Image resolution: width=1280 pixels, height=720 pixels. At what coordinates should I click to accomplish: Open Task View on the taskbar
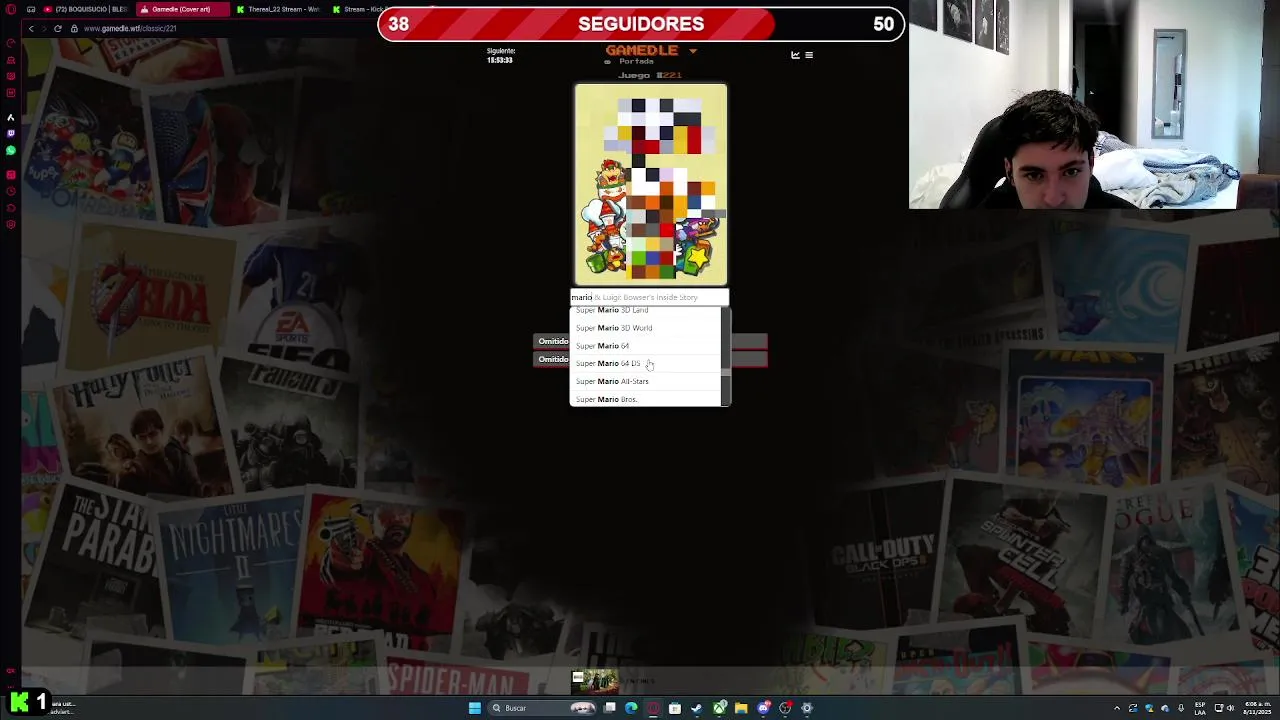coord(609,708)
